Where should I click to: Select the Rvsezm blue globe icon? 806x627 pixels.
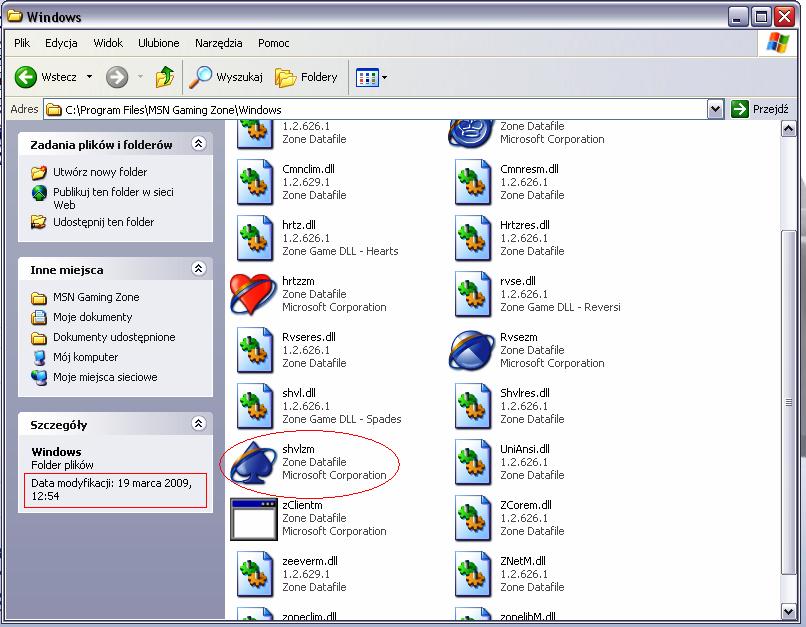click(x=471, y=351)
